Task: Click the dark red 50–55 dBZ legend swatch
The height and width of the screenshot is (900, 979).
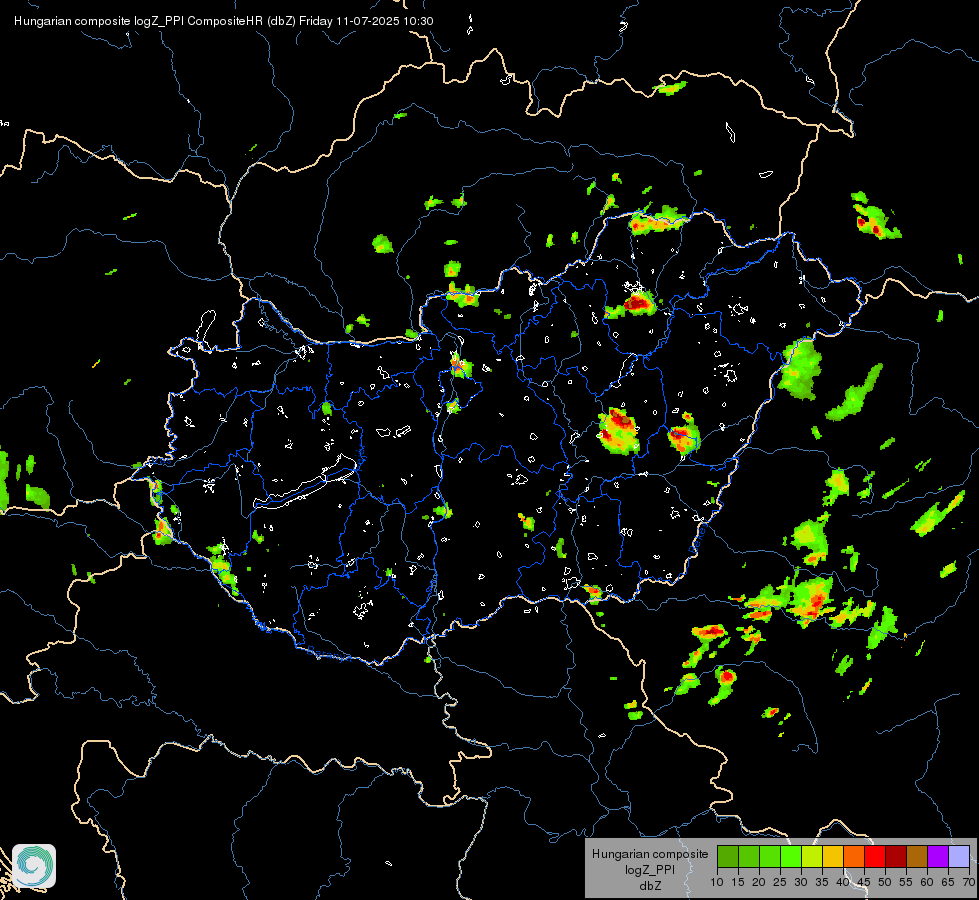Action: pyautogui.click(x=897, y=856)
